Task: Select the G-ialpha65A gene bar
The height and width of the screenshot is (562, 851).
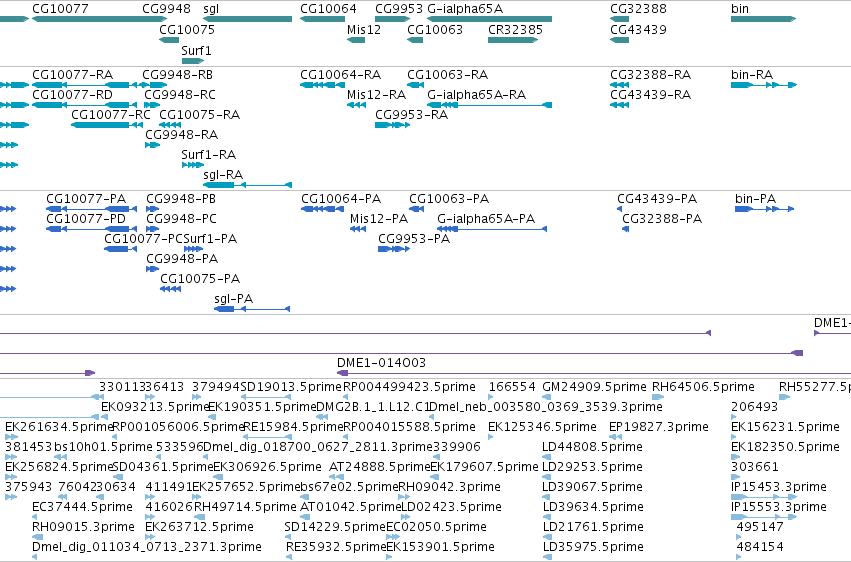Action: pos(490,19)
